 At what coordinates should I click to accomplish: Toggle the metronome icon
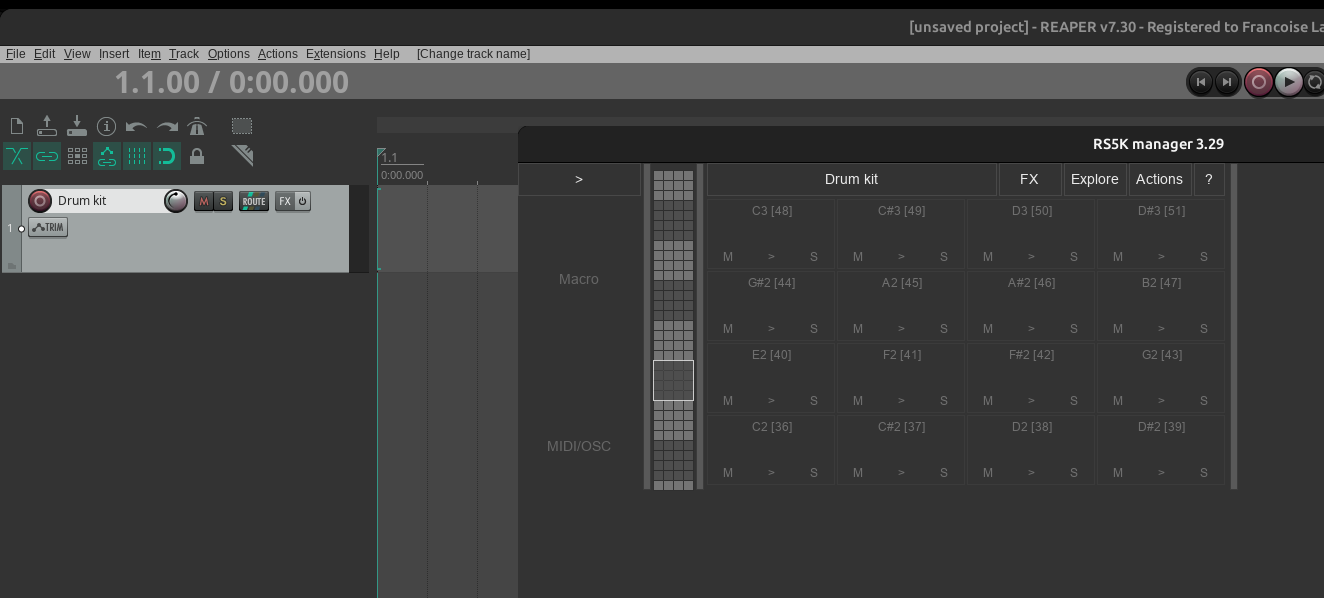click(197, 126)
